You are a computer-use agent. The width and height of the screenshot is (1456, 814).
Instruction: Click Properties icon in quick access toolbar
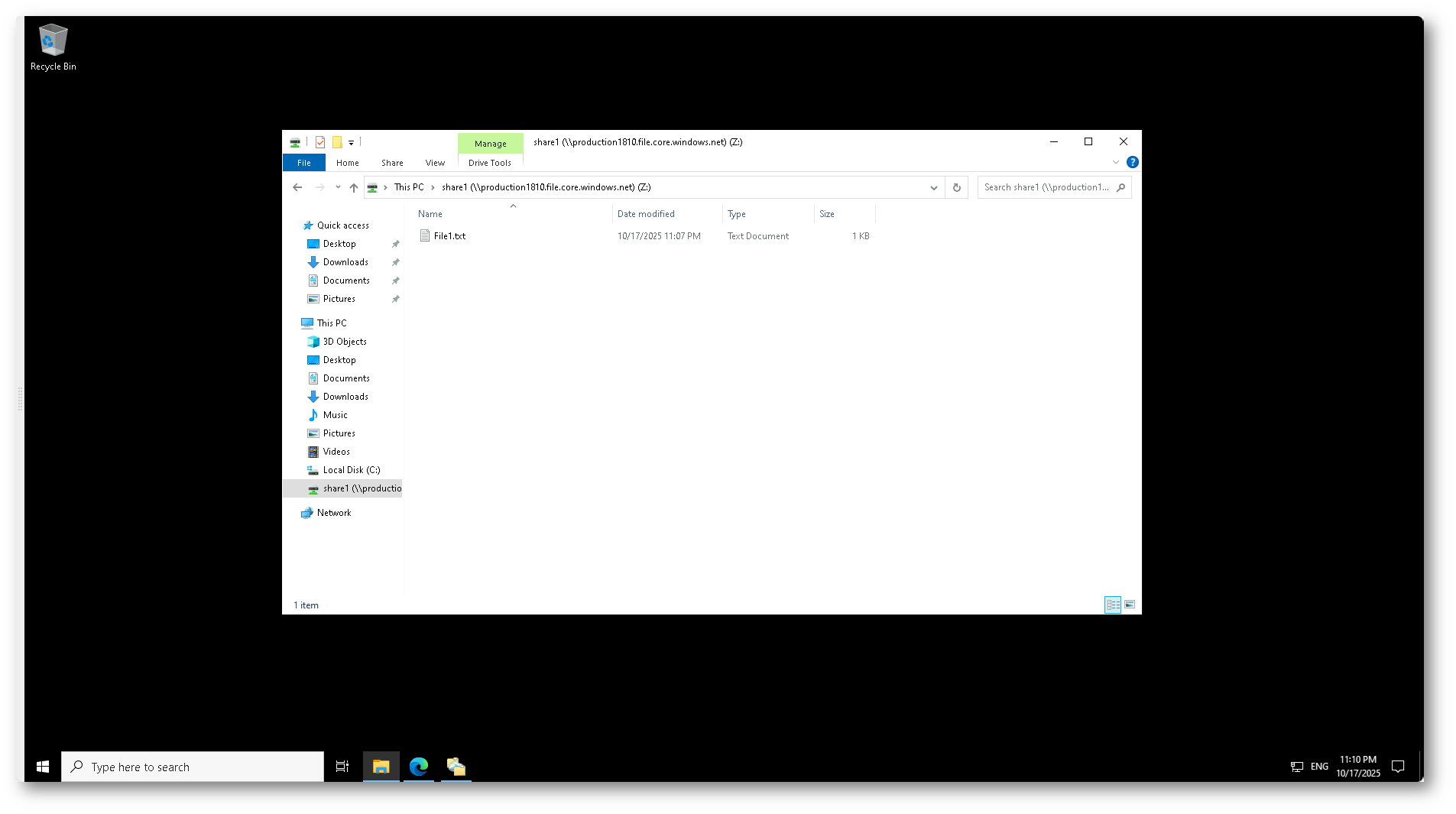(x=320, y=142)
